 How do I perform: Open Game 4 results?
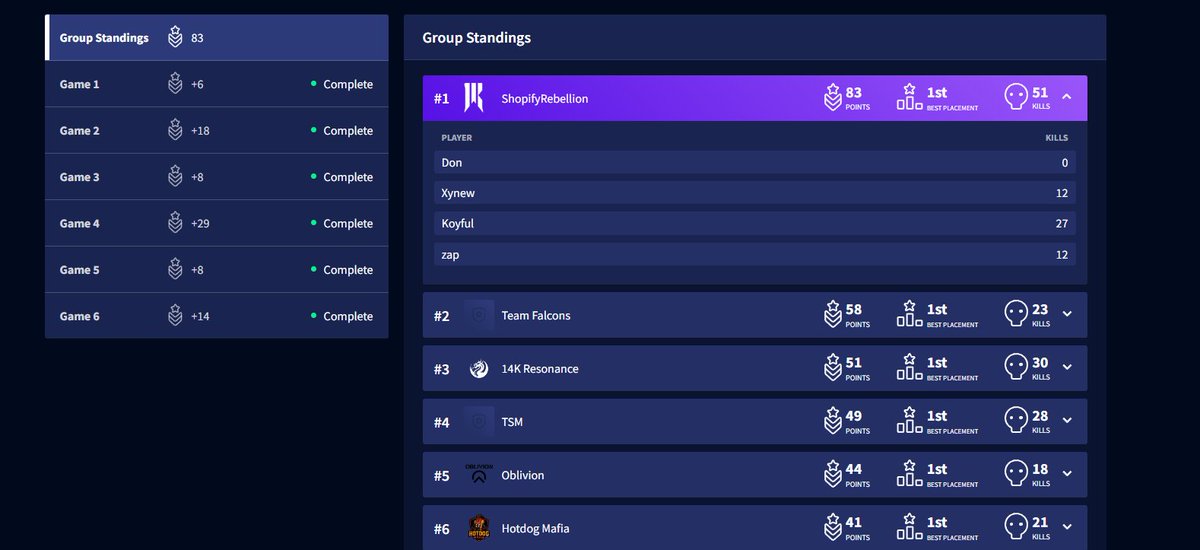coord(217,223)
